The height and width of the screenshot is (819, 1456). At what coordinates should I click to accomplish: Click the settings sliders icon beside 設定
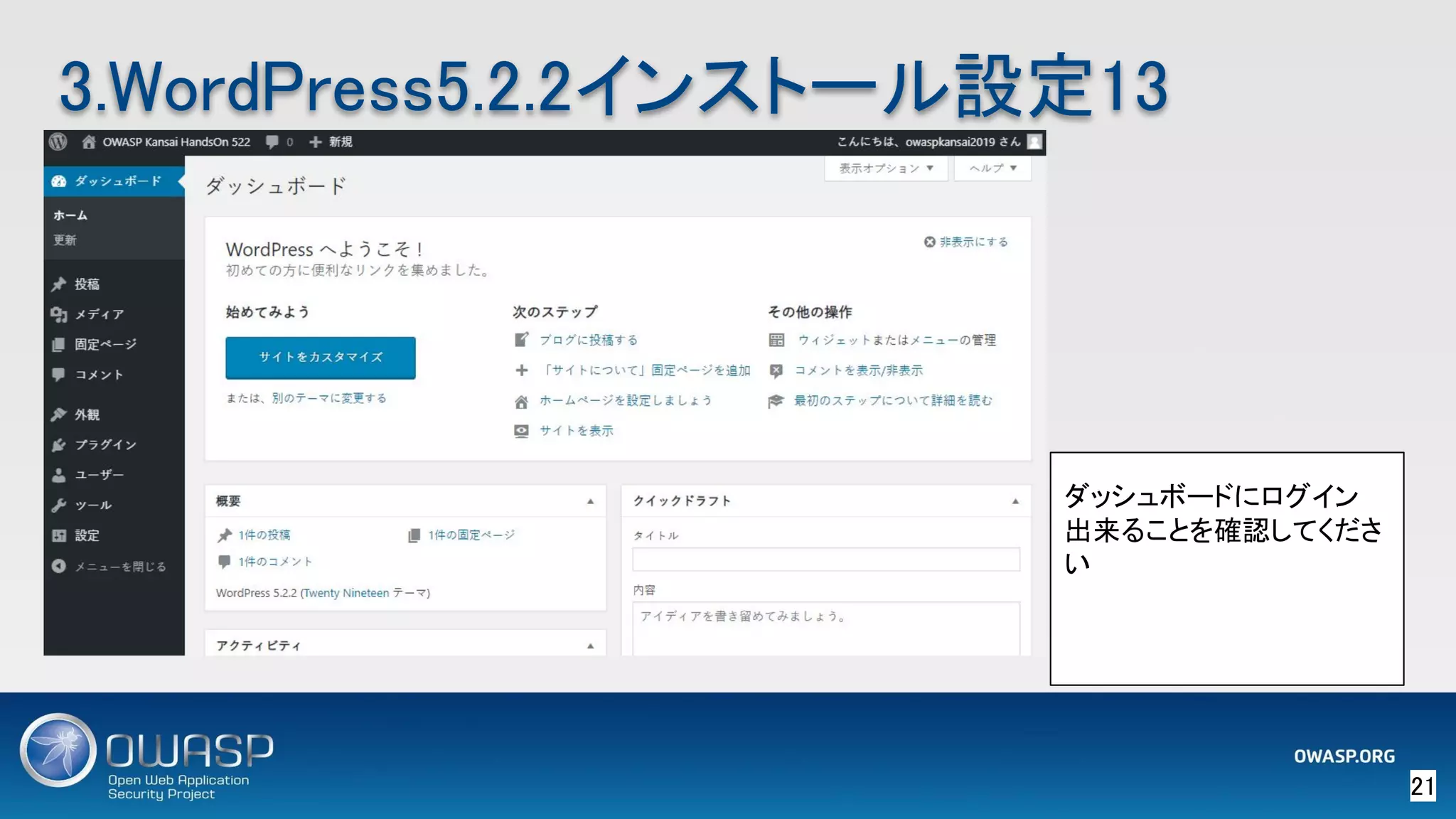pos(59,535)
